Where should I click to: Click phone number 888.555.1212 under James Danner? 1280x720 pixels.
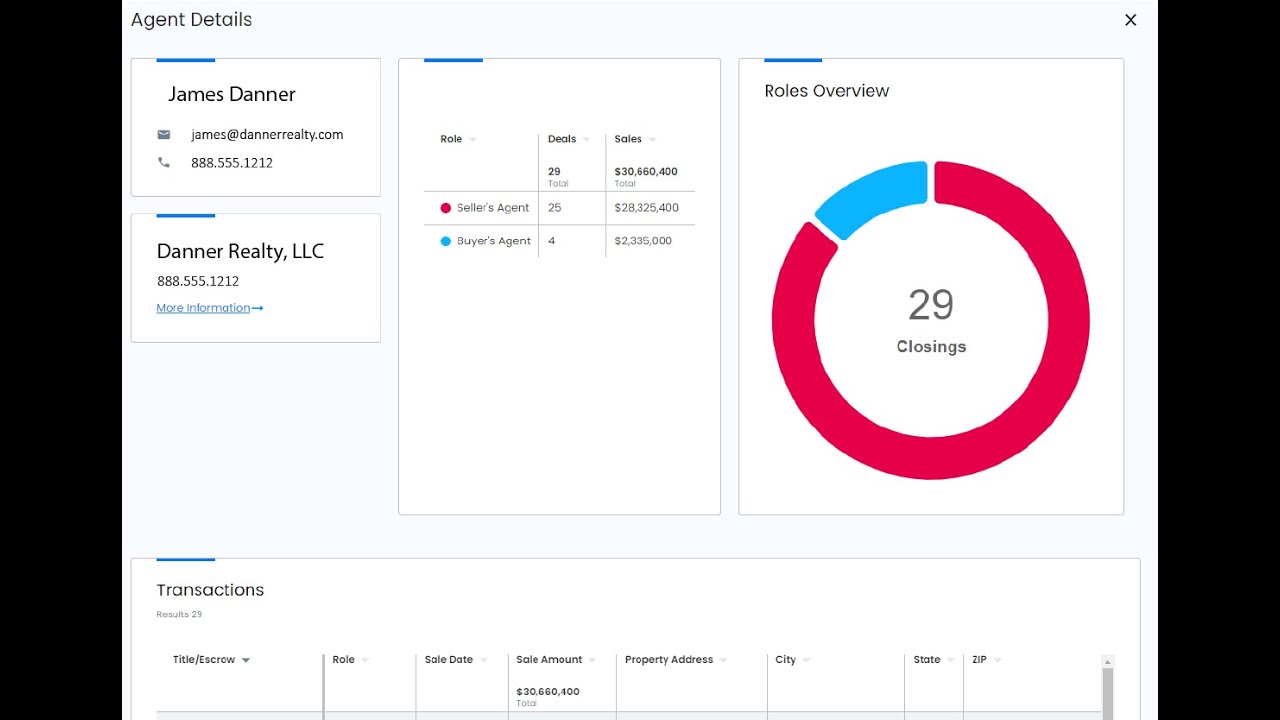point(232,162)
